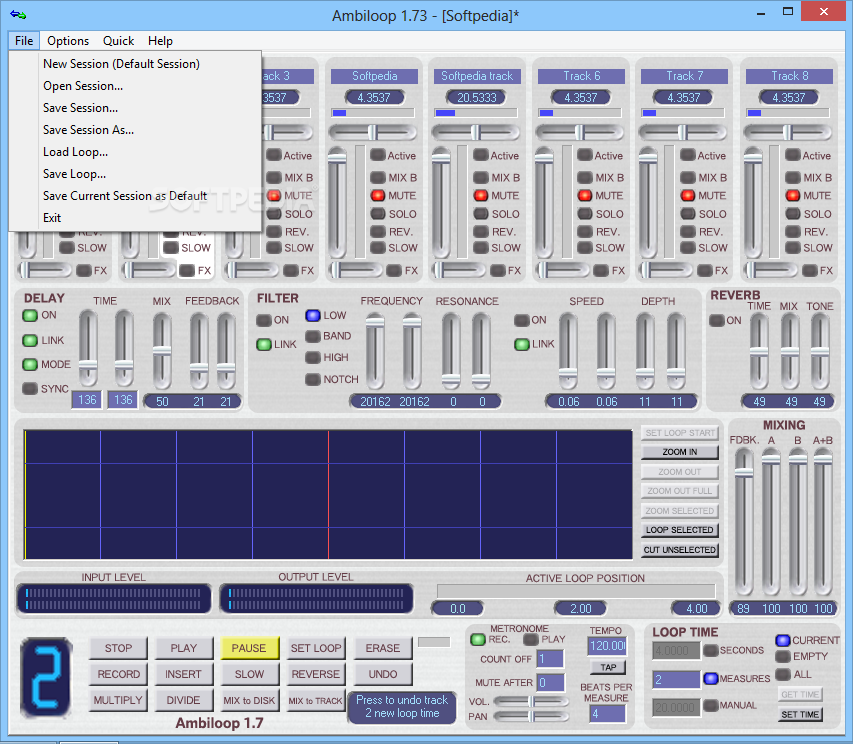The image size is (853, 744).
Task: Open the Quick menu
Action: click(x=118, y=41)
